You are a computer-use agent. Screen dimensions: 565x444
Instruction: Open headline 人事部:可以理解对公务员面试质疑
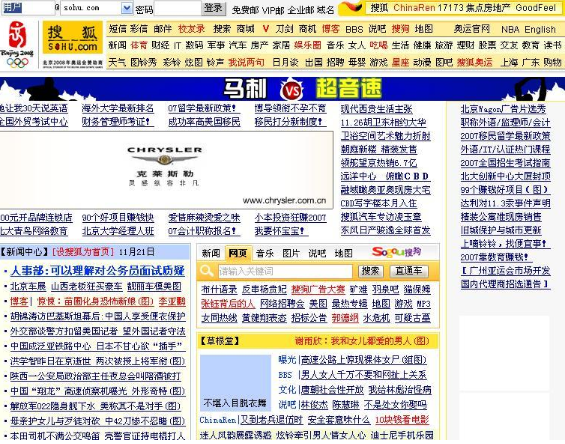[97, 270]
